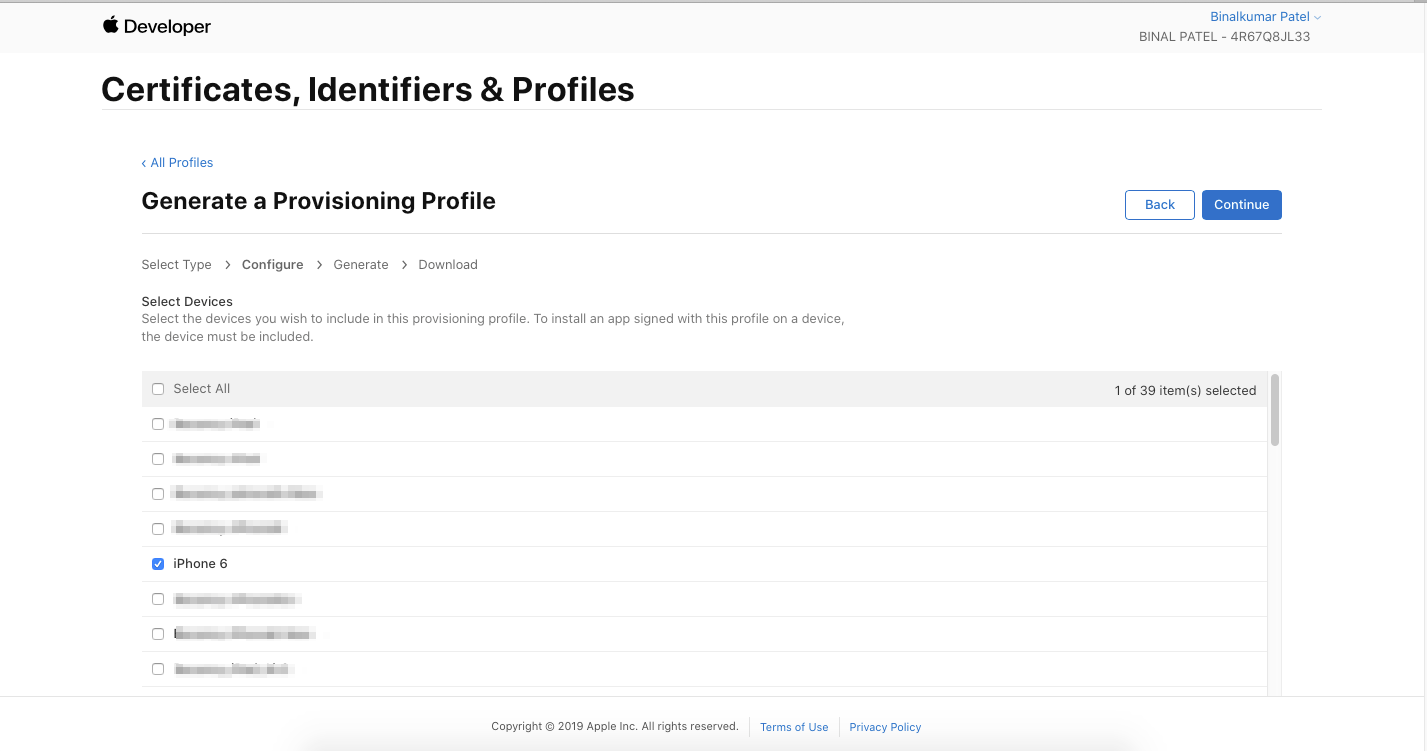Select the Configure breadcrumb step
1427x751 pixels.
pos(273,265)
